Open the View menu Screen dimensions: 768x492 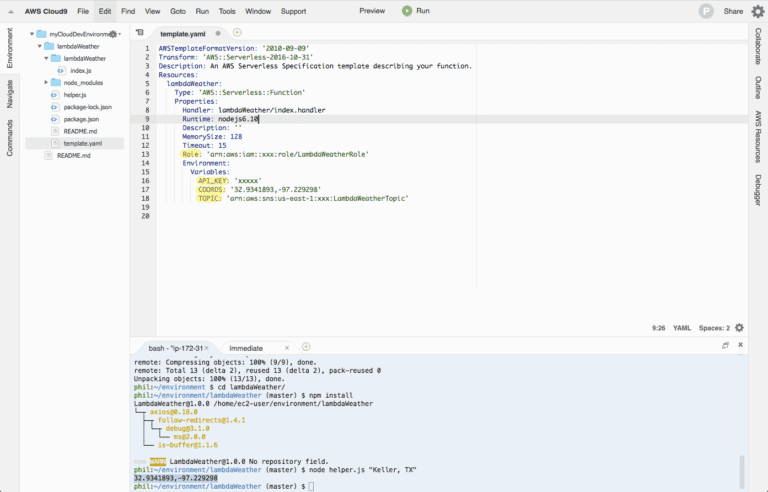(152, 11)
